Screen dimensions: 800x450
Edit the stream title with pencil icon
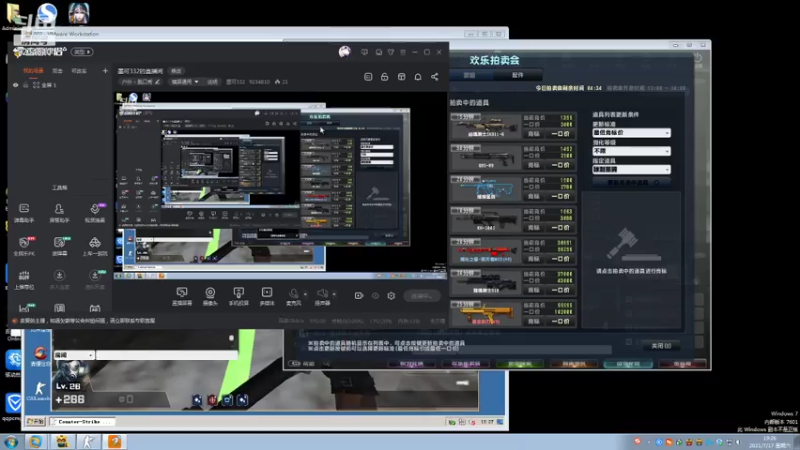[157, 82]
